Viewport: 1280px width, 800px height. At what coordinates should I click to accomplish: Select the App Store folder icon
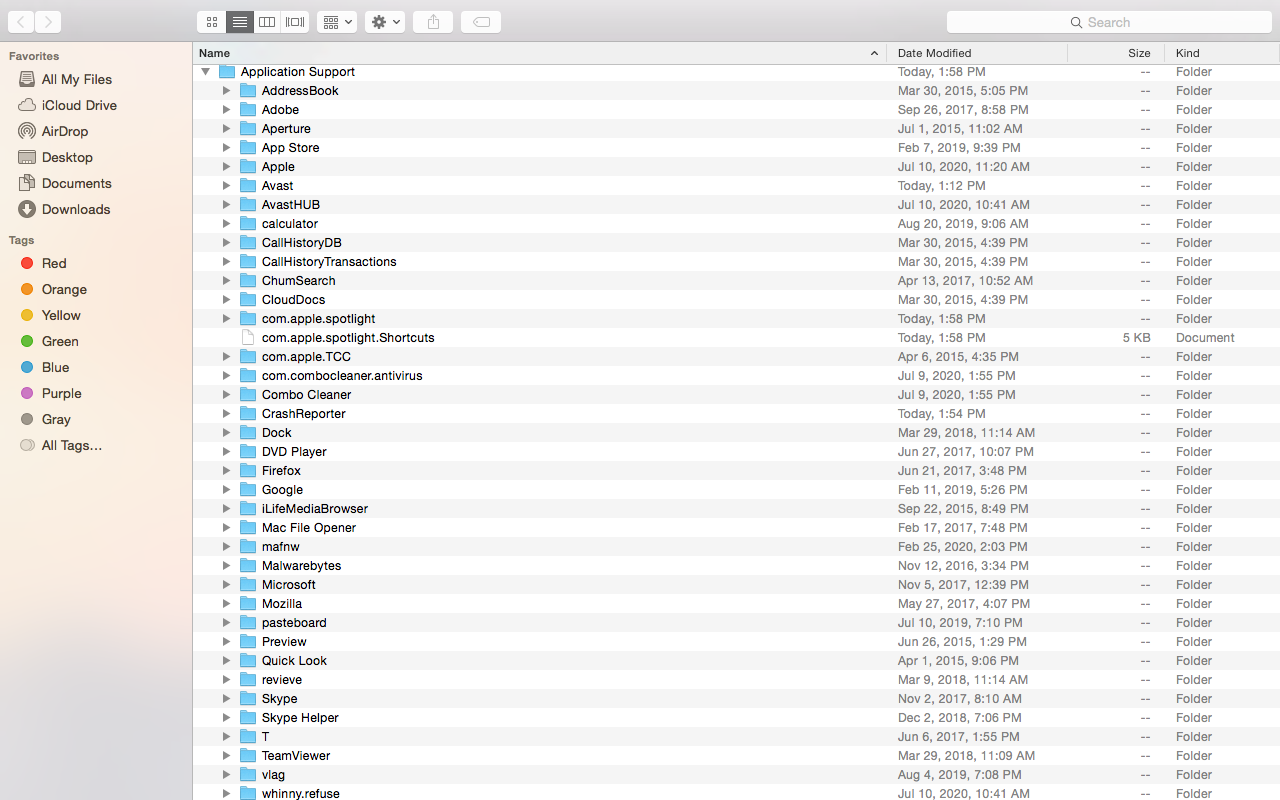(x=248, y=148)
